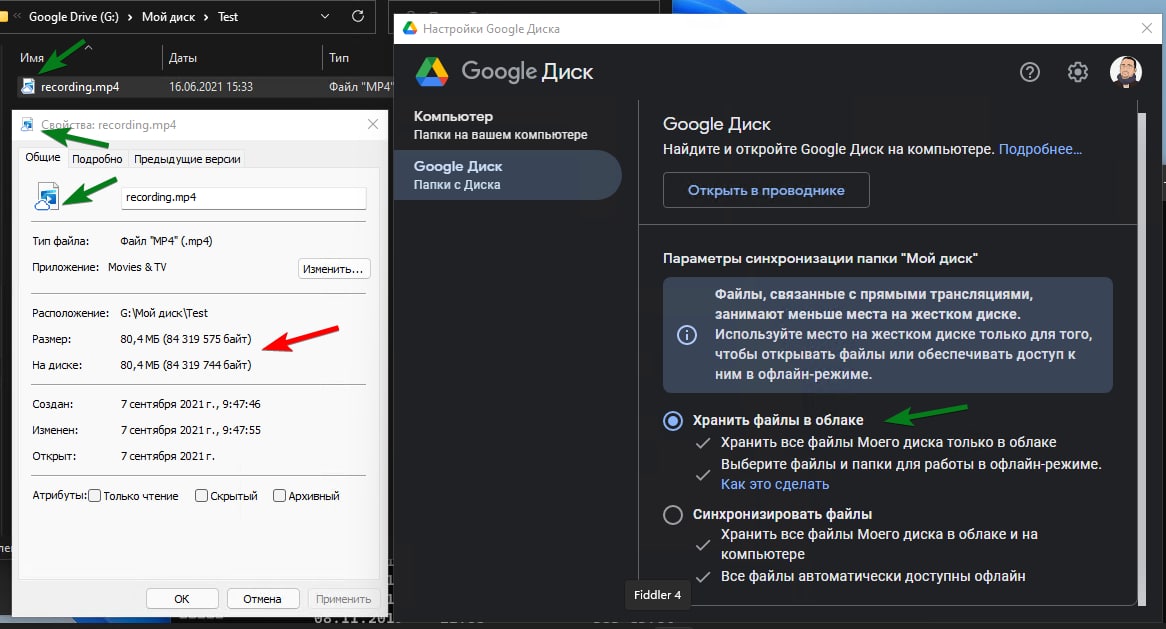The width and height of the screenshot is (1166, 629).
Task: Click the settings panel scrollbar
Action: [x=1142, y=357]
